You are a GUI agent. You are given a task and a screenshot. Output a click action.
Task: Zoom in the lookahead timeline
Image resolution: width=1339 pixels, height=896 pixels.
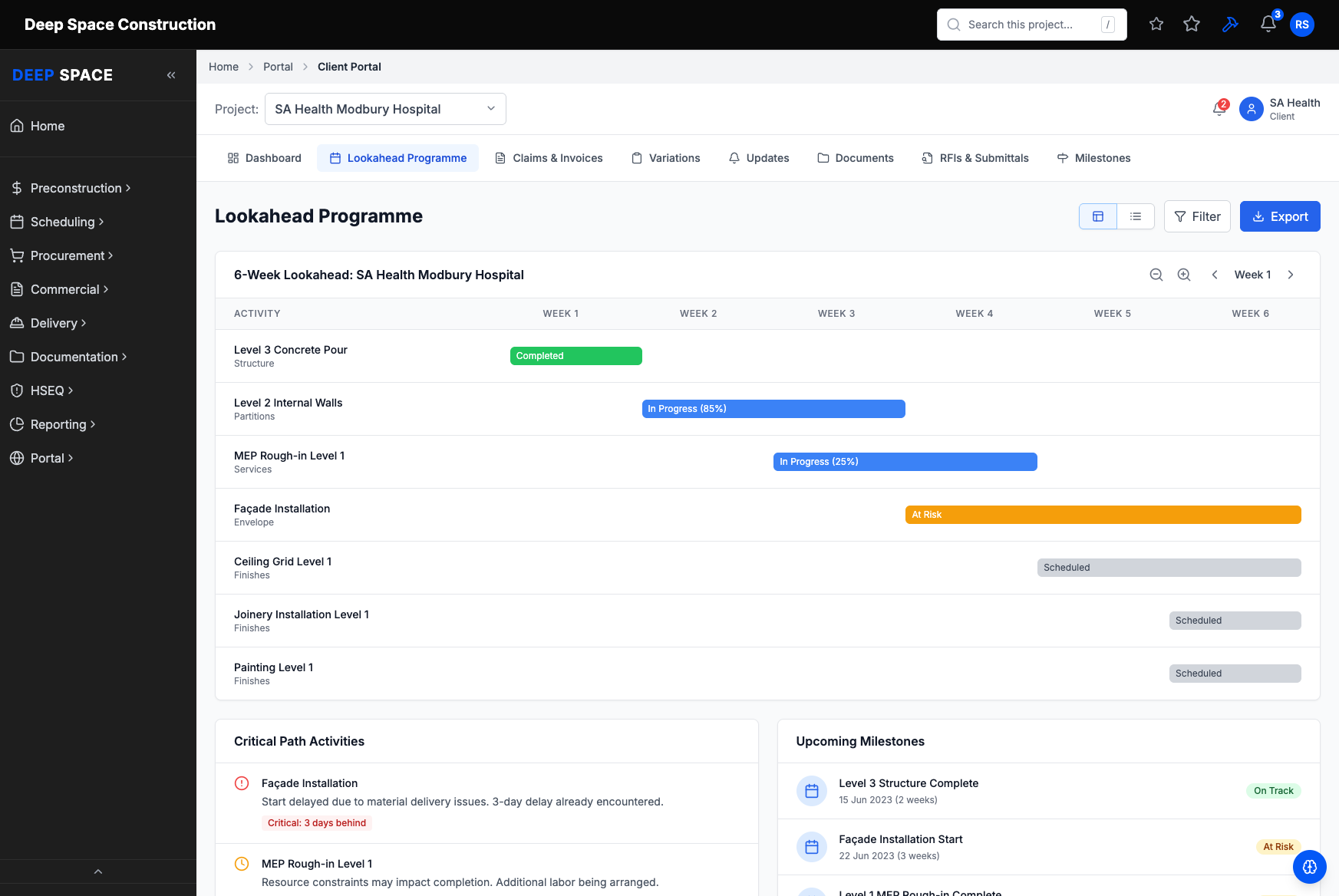tap(1184, 275)
